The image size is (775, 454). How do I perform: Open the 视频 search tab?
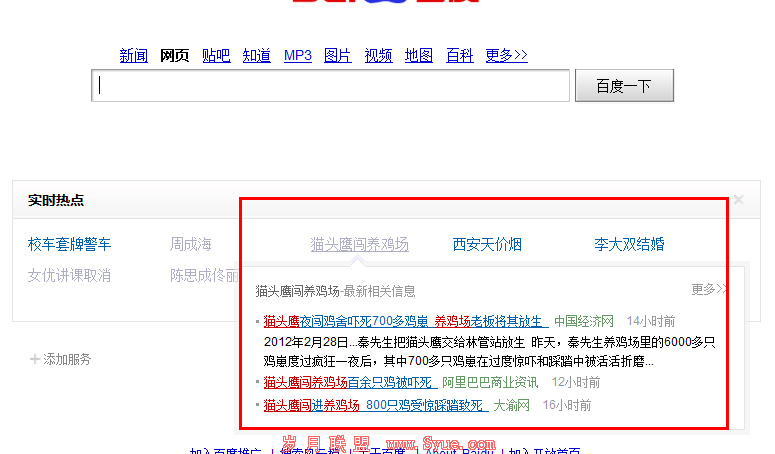pos(378,56)
